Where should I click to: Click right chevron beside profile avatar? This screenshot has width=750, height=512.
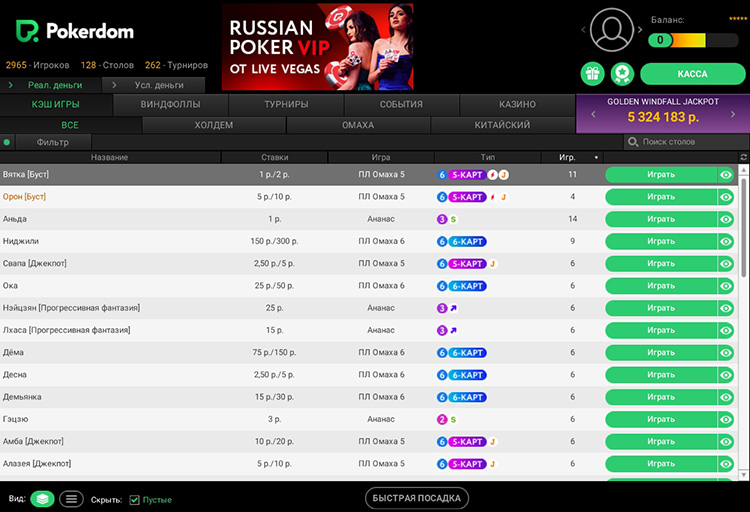click(640, 30)
